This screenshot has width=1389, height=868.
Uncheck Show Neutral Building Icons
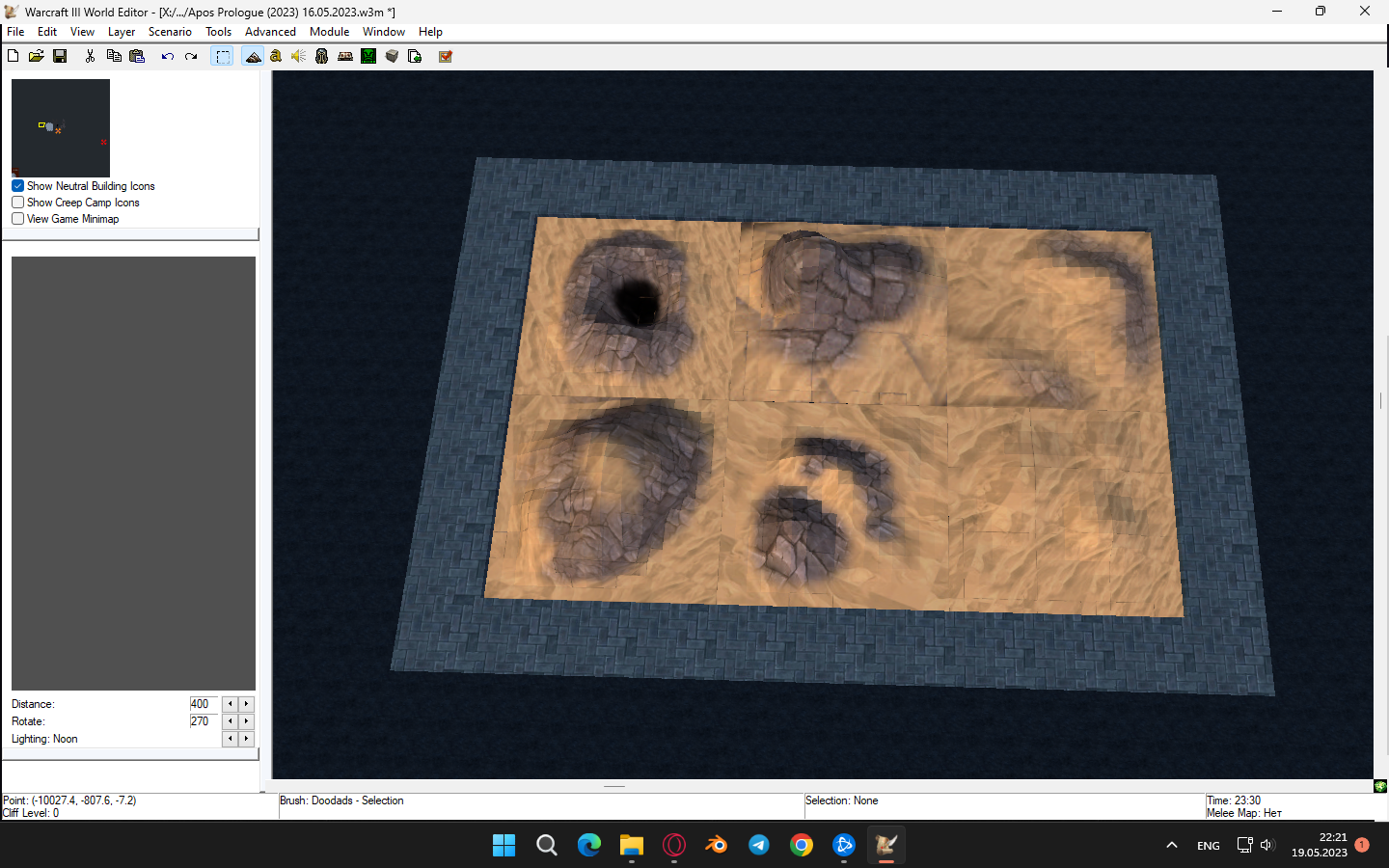coord(17,186)
